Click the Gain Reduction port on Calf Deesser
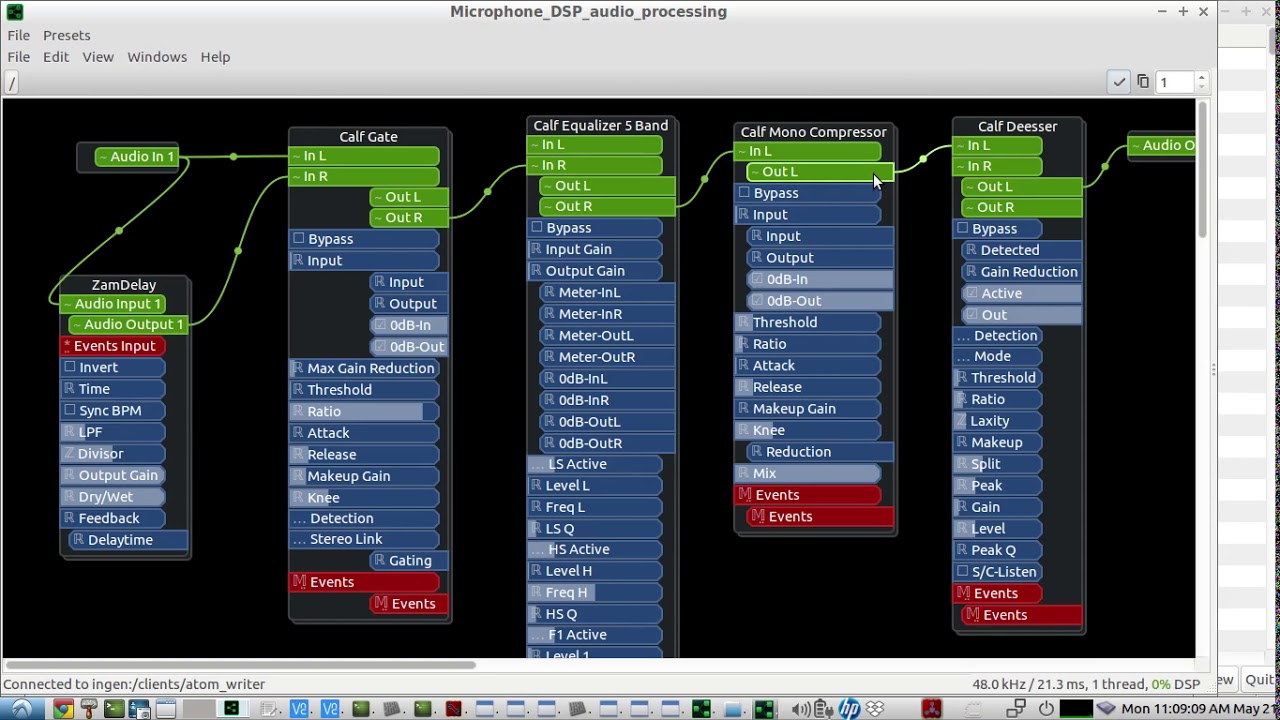Screen dimensions: 1280x720 (1022, 272)
